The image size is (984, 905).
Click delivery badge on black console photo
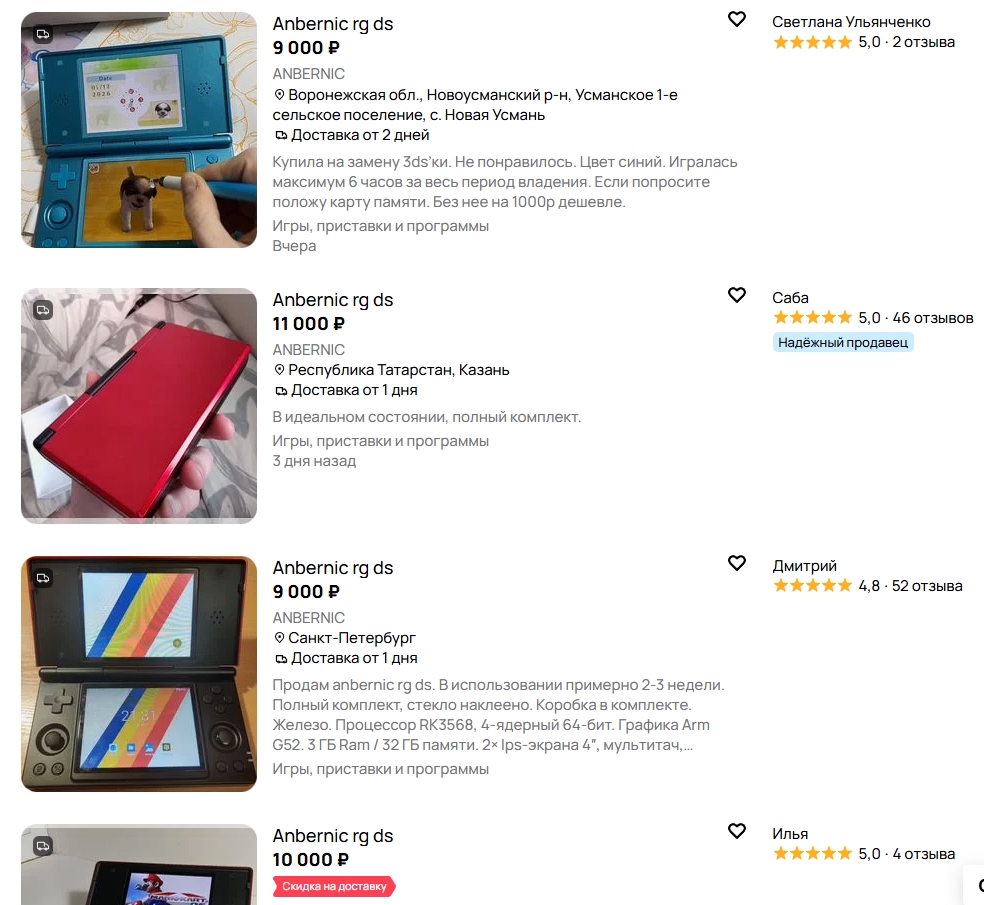[43, 578]
